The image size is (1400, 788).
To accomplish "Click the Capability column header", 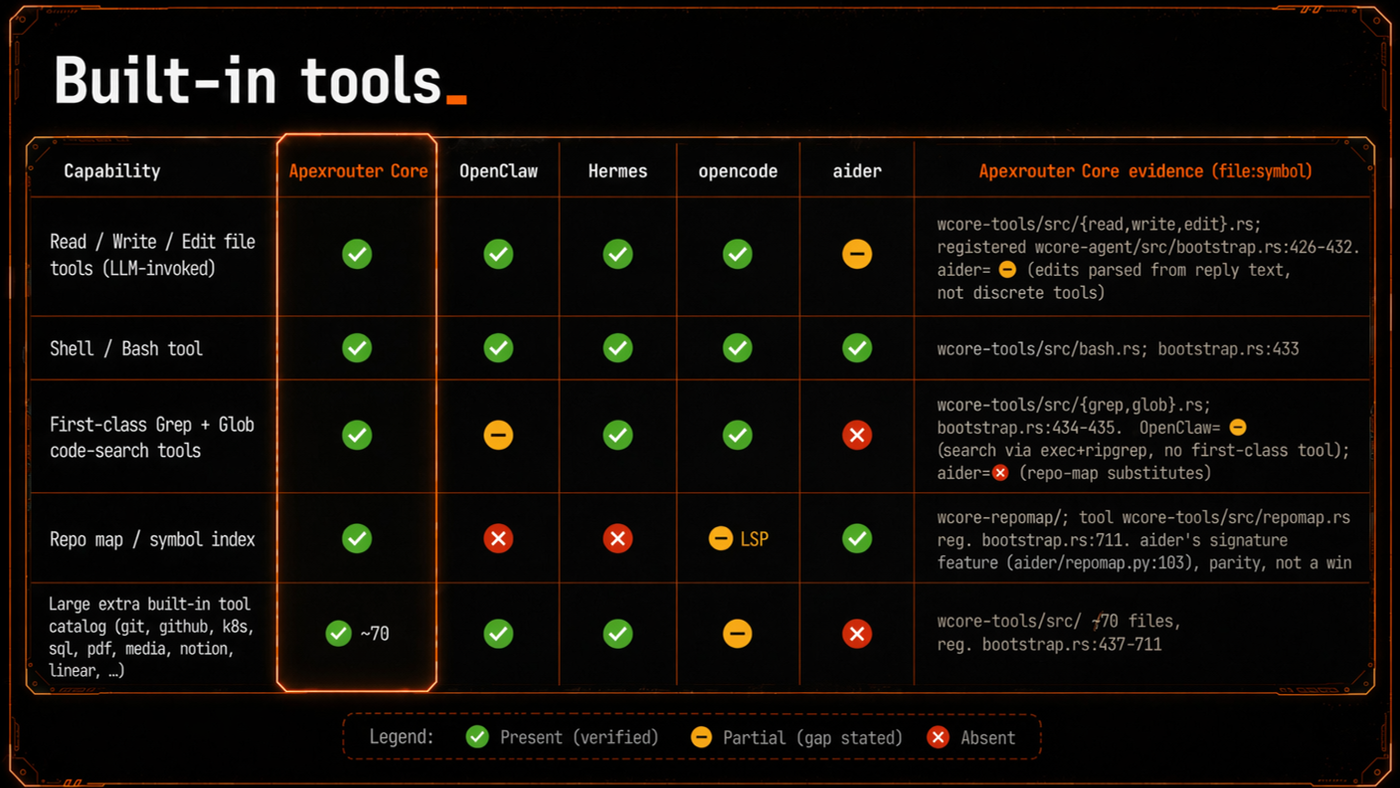I will click(112, 171).
